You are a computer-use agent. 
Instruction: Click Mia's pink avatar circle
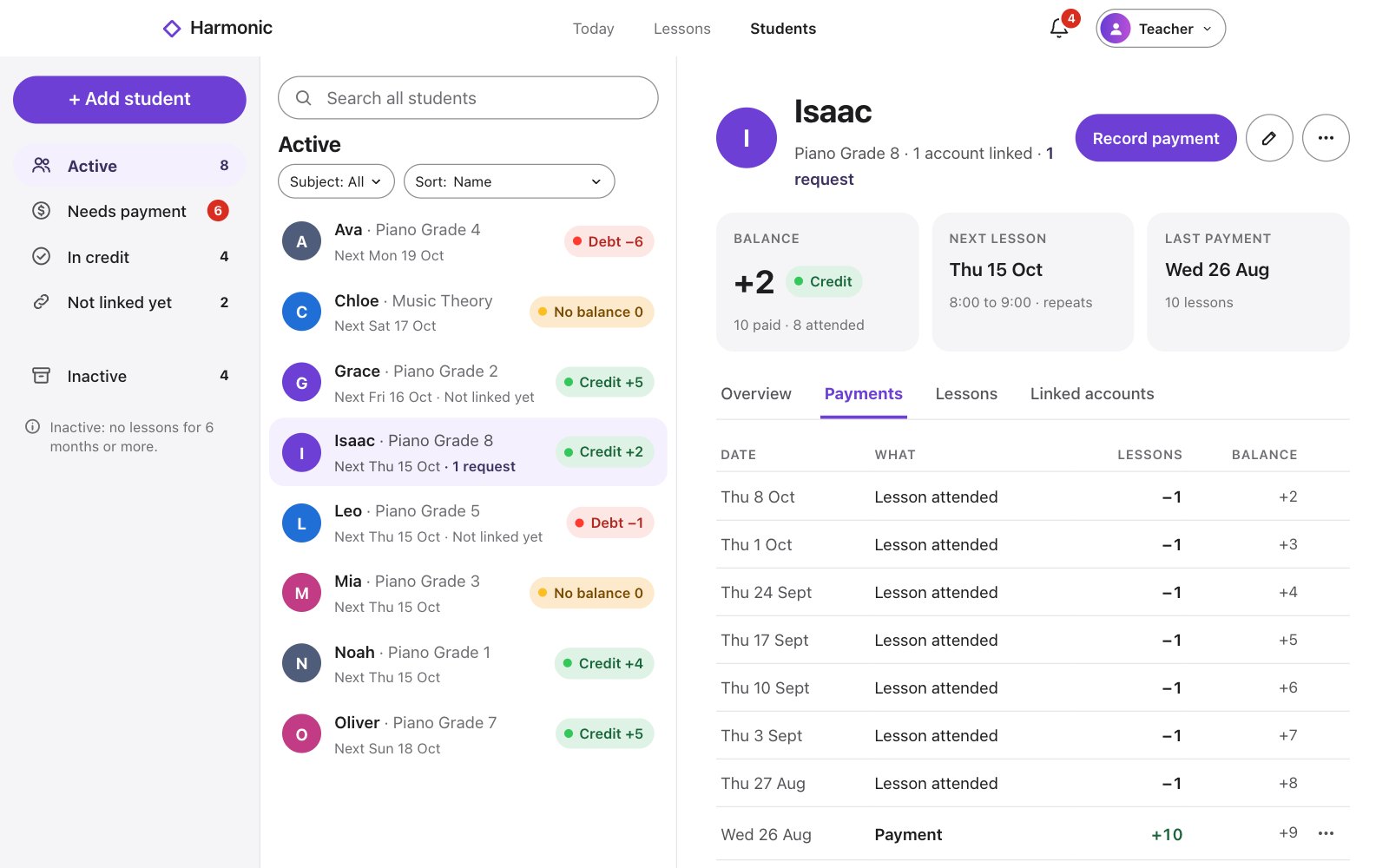tap(302, 593)
